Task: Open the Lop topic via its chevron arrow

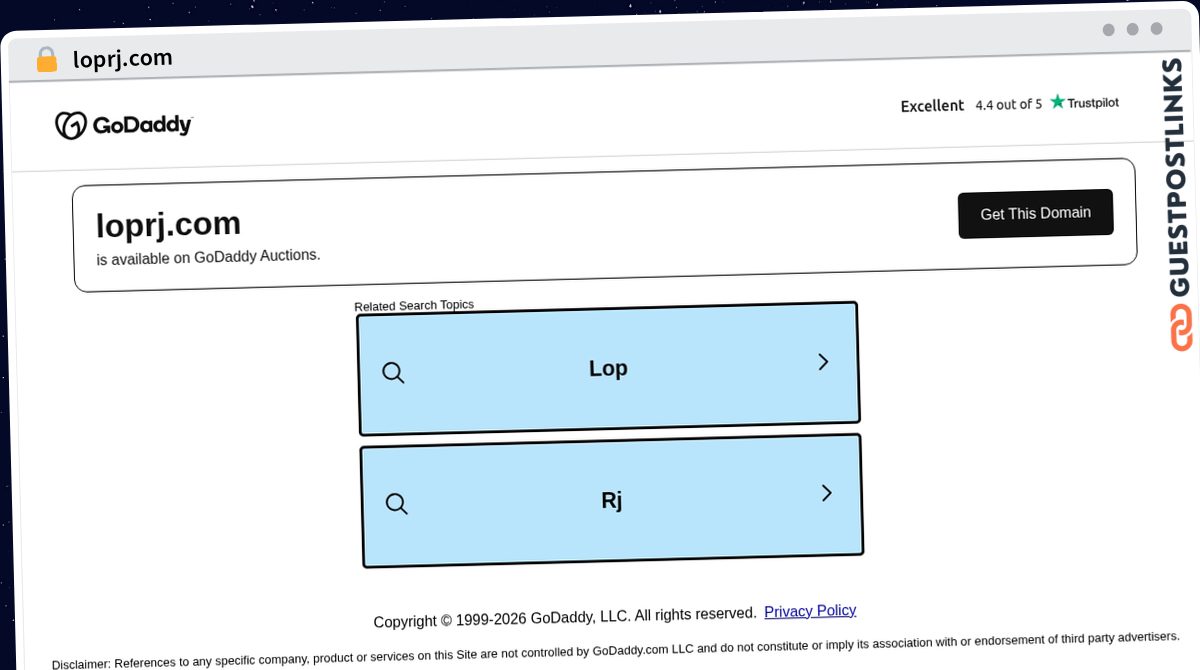Action: coord(823,362)
